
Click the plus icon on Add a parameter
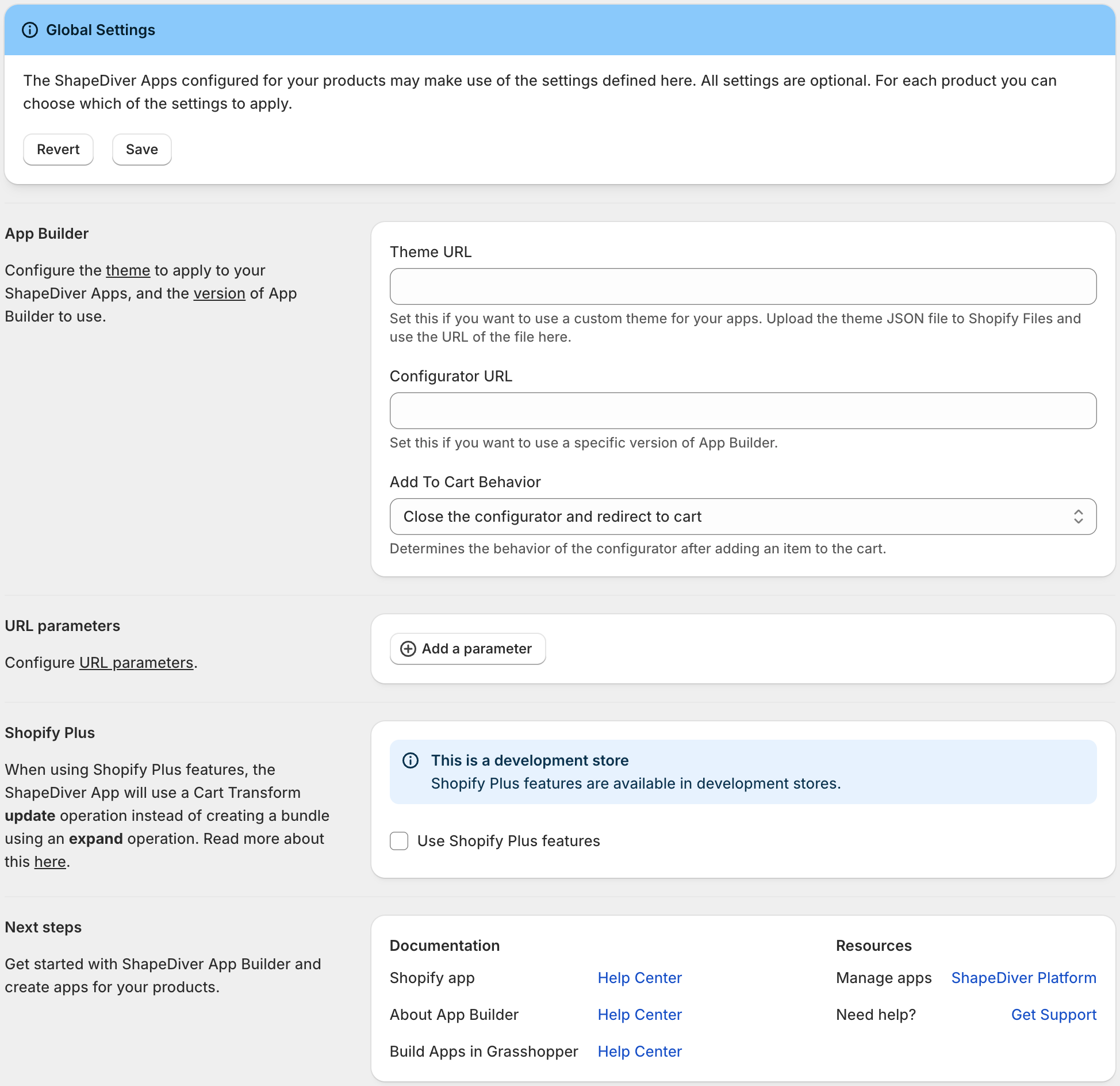coord(408,649)
